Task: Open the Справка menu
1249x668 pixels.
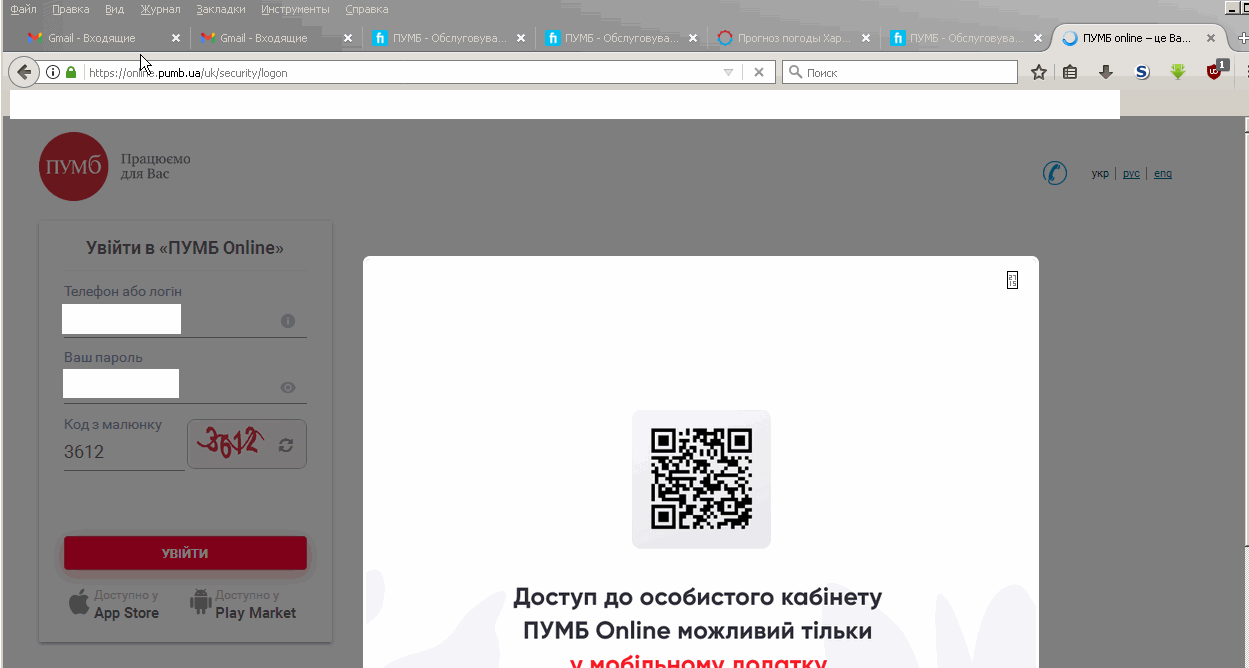Action: click(367, 9)
